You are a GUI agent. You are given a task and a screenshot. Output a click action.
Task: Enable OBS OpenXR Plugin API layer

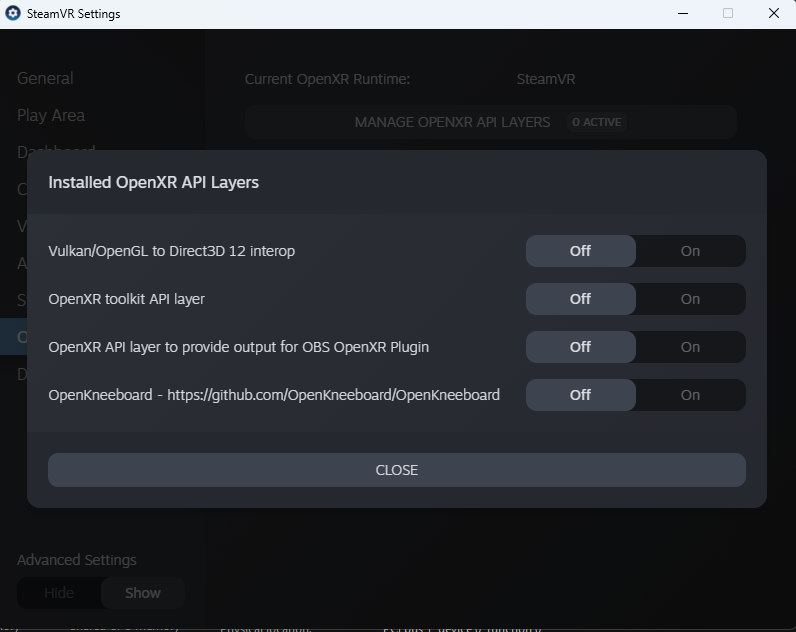click(690, 347)
